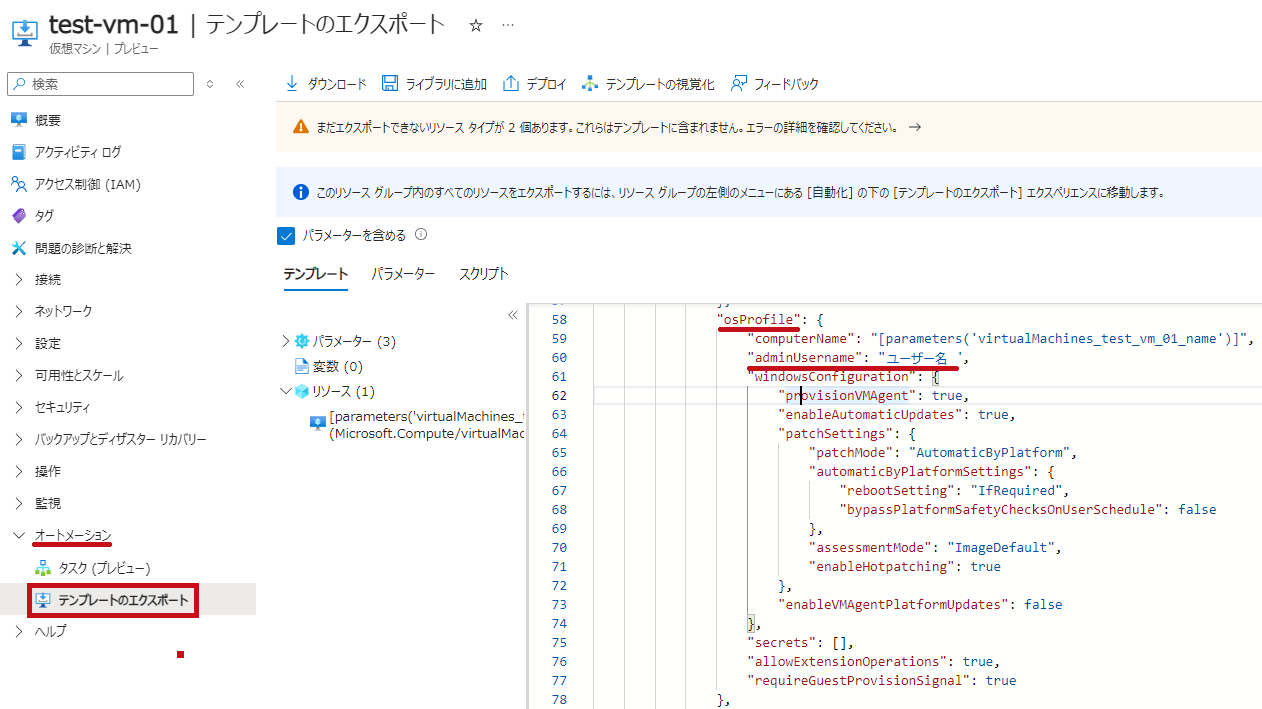Click "bypassPlatformSafetyChecksOnUserSchedule" on line 68
The height and width of the screenshot is (709, 1262).
click(x=1002, y=510)
